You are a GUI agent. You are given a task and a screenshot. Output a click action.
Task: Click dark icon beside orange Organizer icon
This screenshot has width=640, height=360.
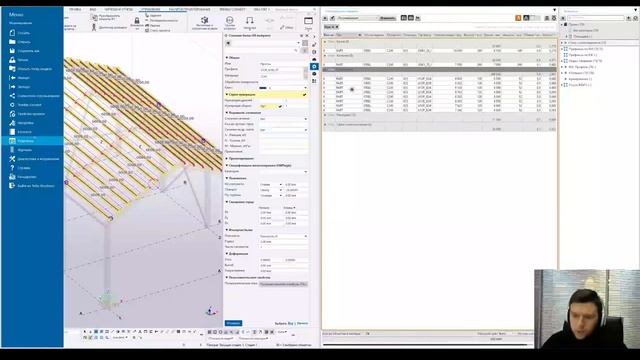tap(526, 18)
